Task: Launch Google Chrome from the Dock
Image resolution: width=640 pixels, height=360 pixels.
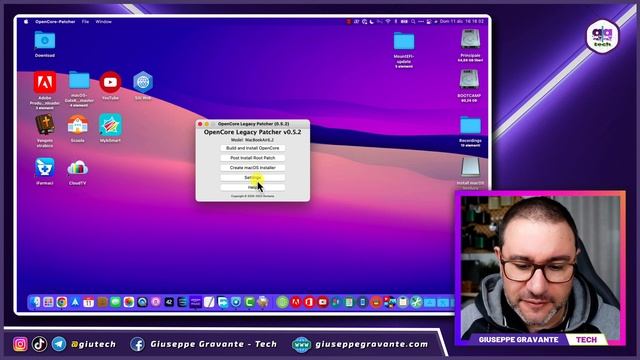Action: [x=62, y=302]
